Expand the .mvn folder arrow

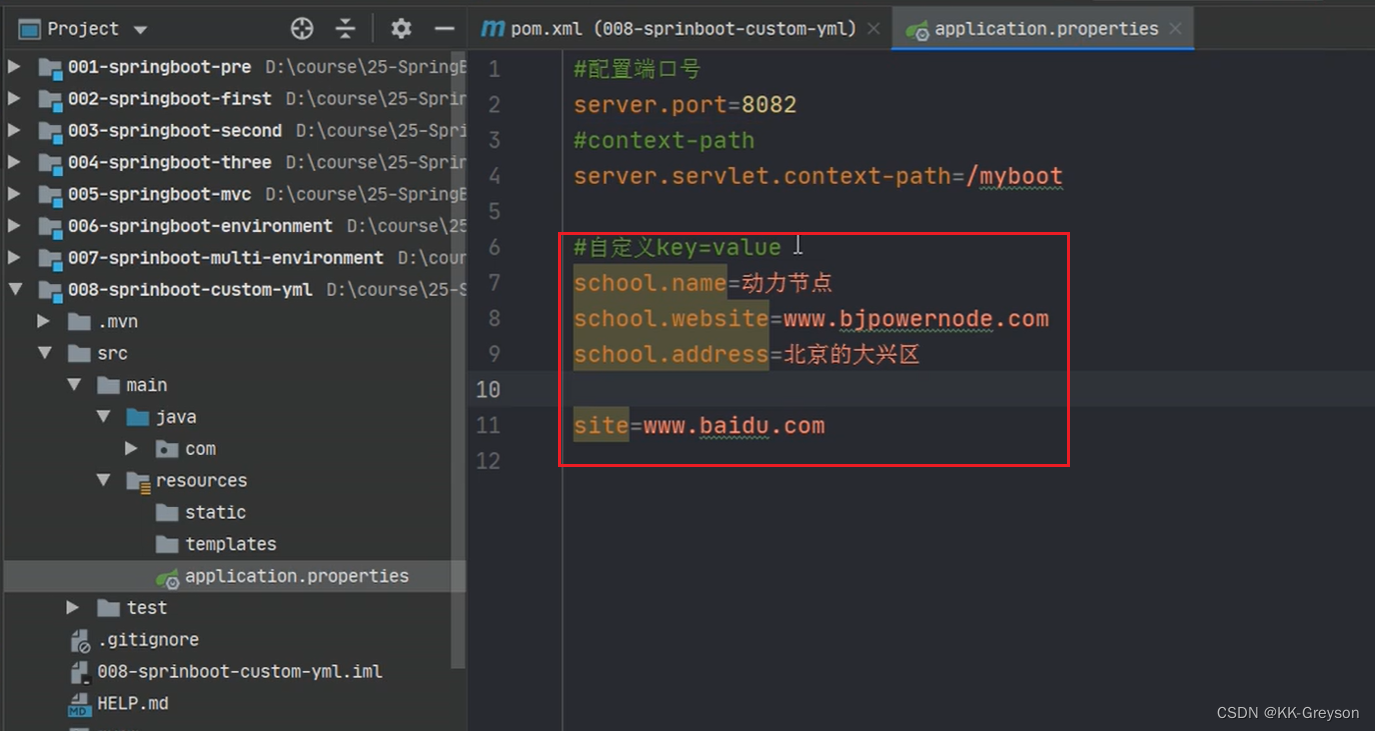[x=43, y=322]
